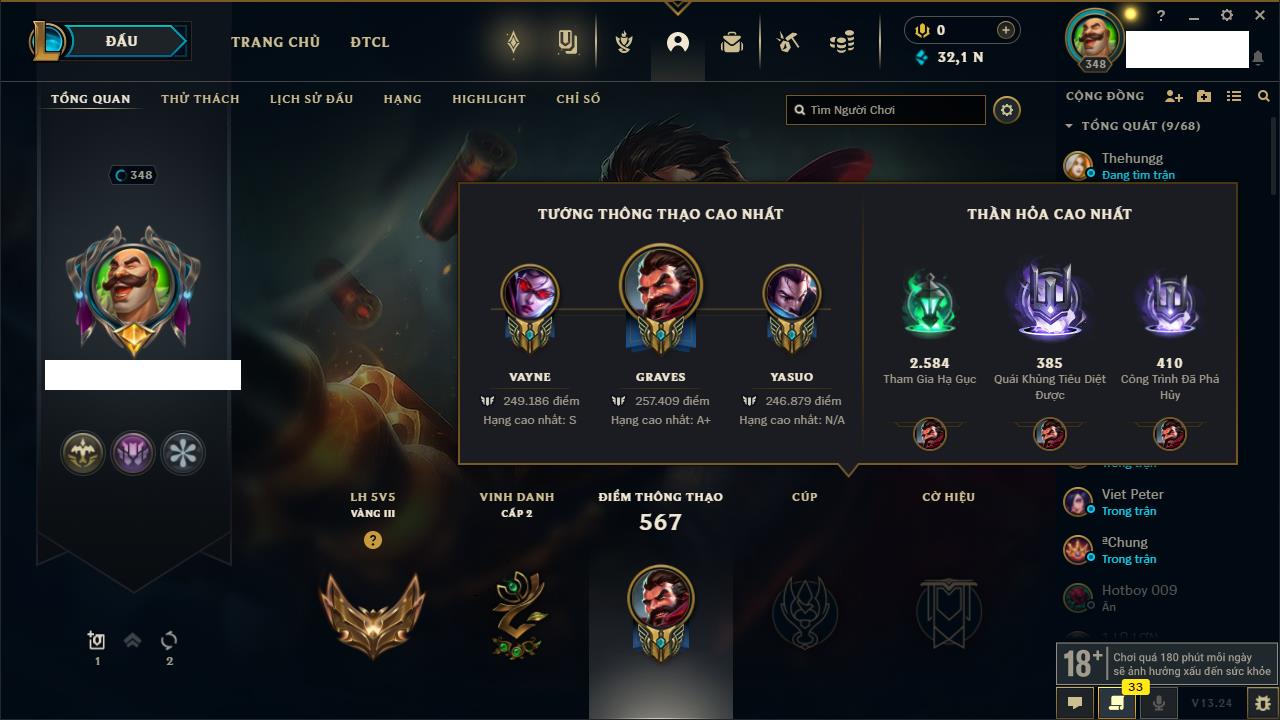Open the Collection backpack icon
The width and height of the screenshot is (1280, 720).
coord(732,42)
